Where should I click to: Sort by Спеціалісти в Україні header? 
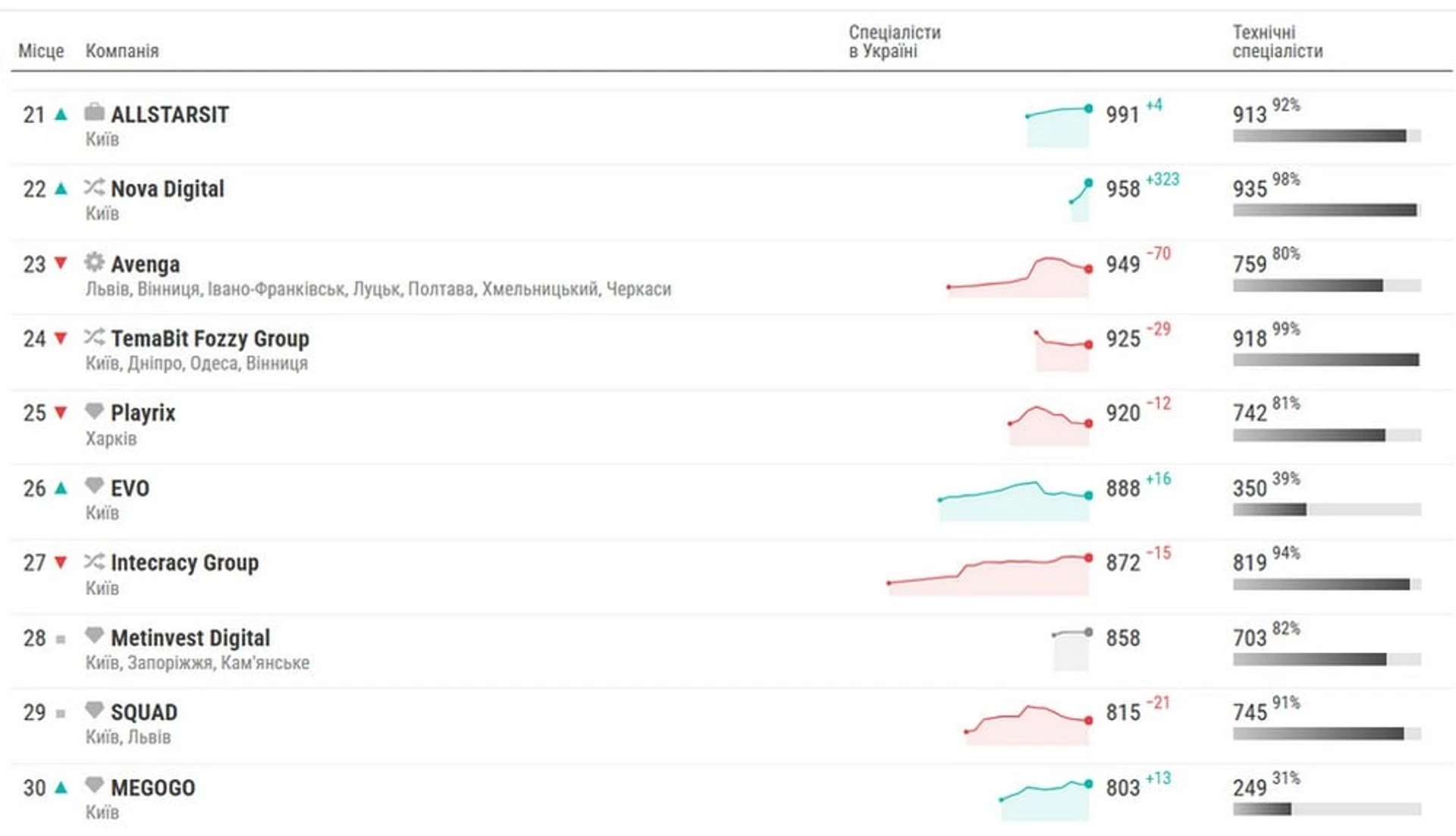(894, 42)
